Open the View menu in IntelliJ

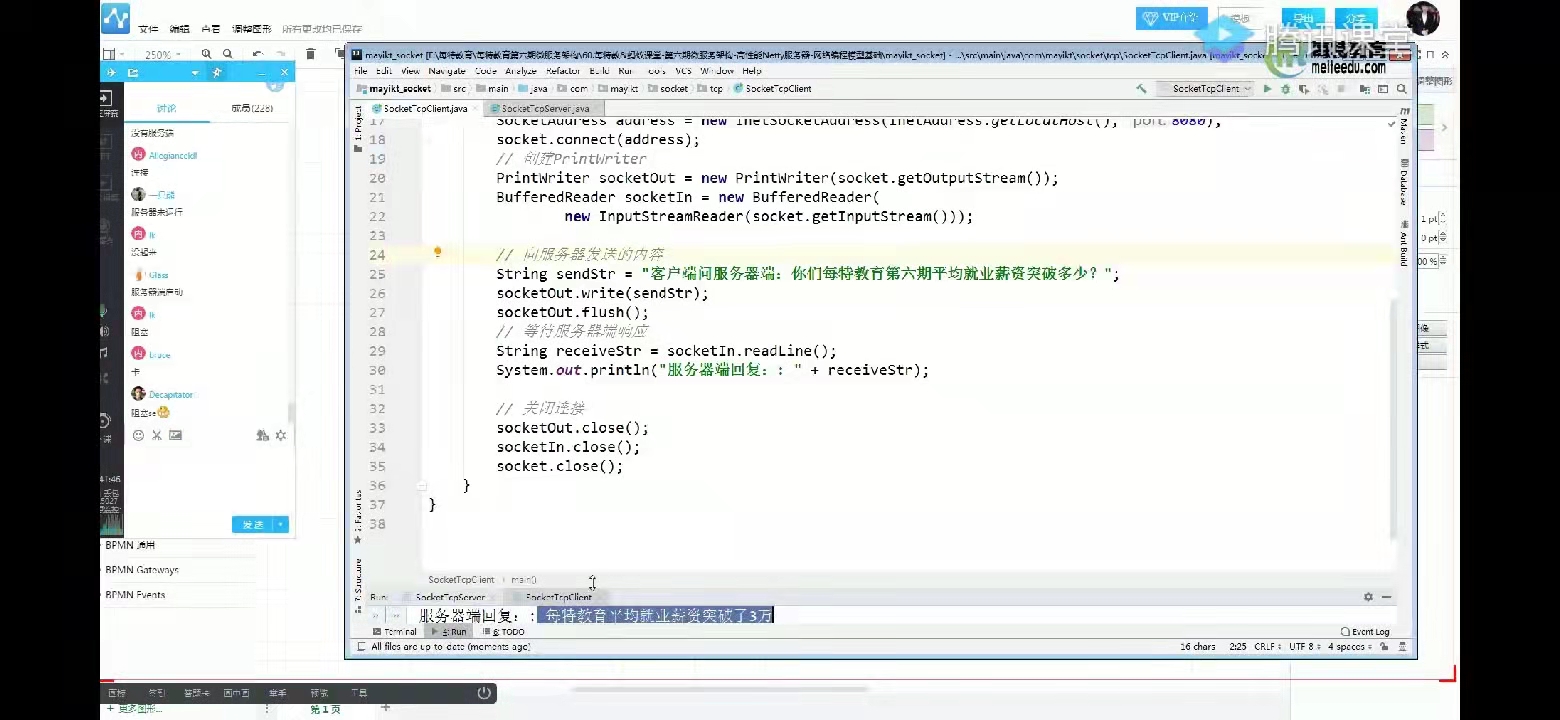(410, 71)
